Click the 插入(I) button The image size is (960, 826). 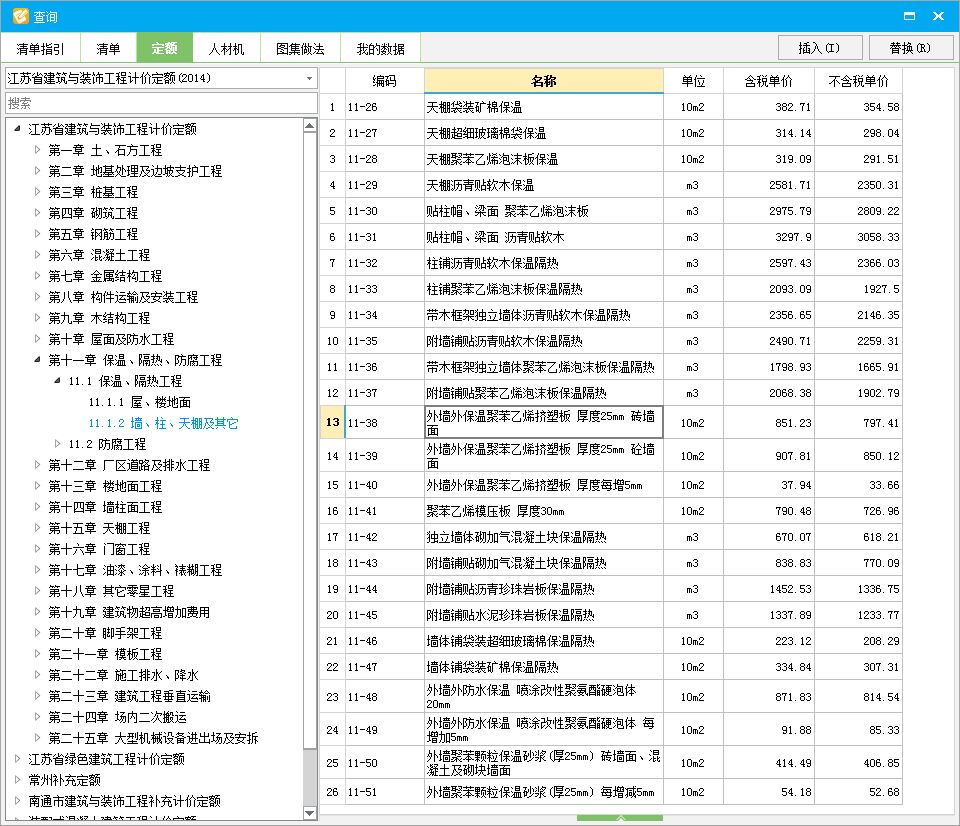(820, 47)
